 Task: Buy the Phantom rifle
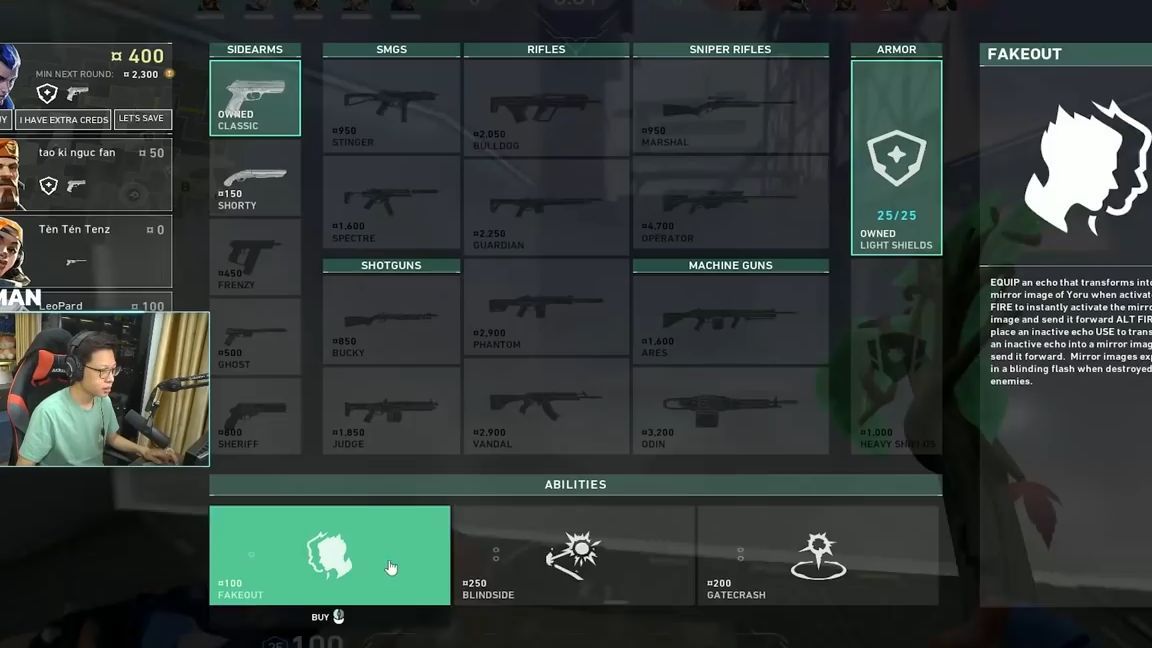[x=546, y=308]
